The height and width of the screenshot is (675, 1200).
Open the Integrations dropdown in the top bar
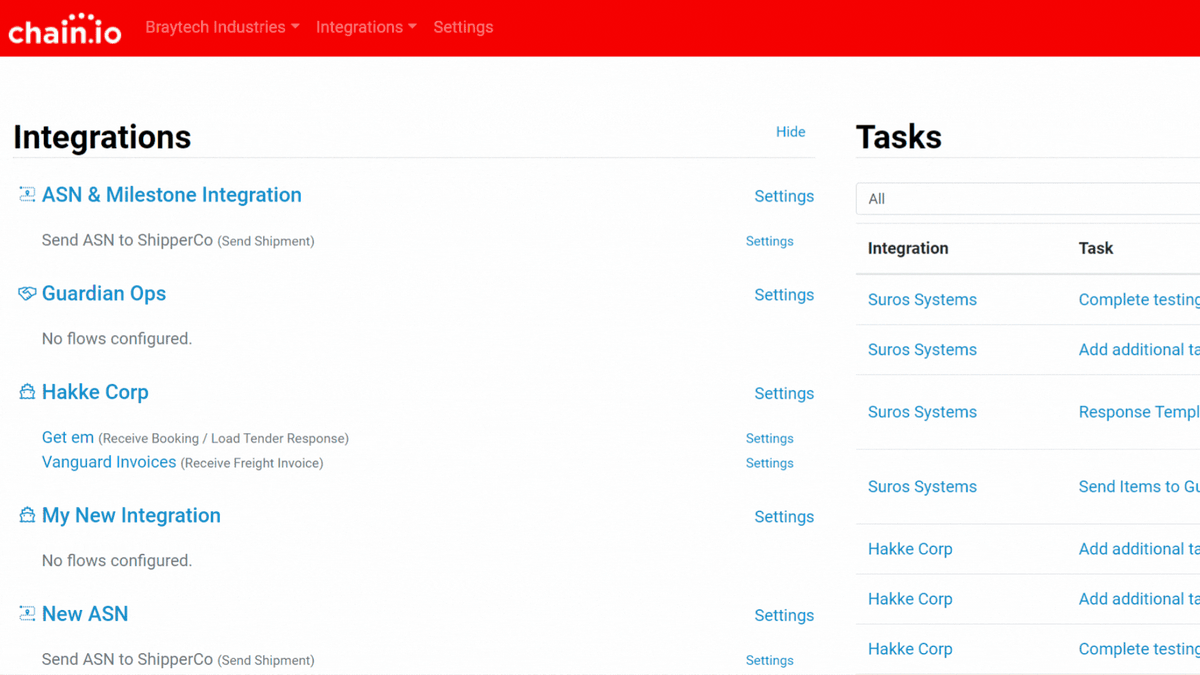pyautogui.click(x=358, y=27)
